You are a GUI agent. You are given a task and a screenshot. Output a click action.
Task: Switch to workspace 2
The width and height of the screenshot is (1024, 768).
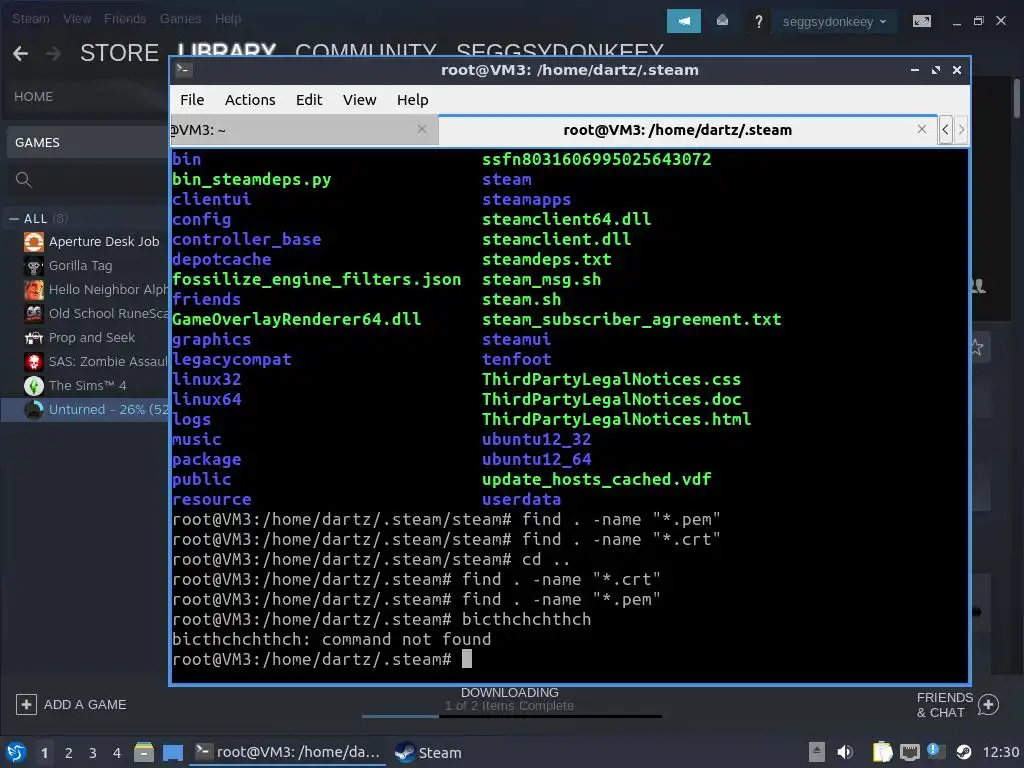69,753
